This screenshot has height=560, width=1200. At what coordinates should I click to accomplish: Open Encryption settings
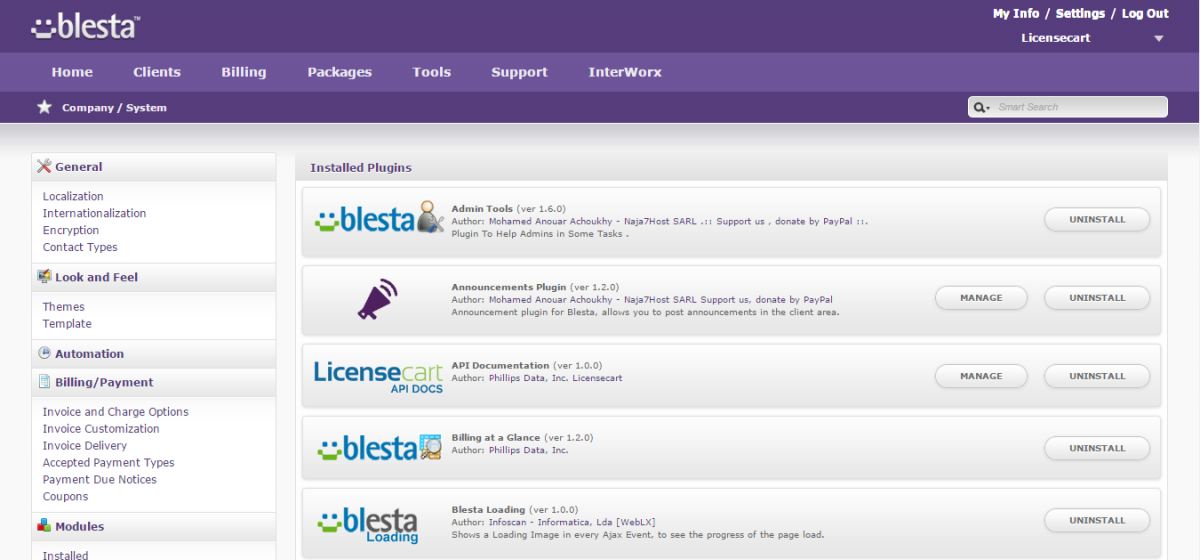coord(71,230)
